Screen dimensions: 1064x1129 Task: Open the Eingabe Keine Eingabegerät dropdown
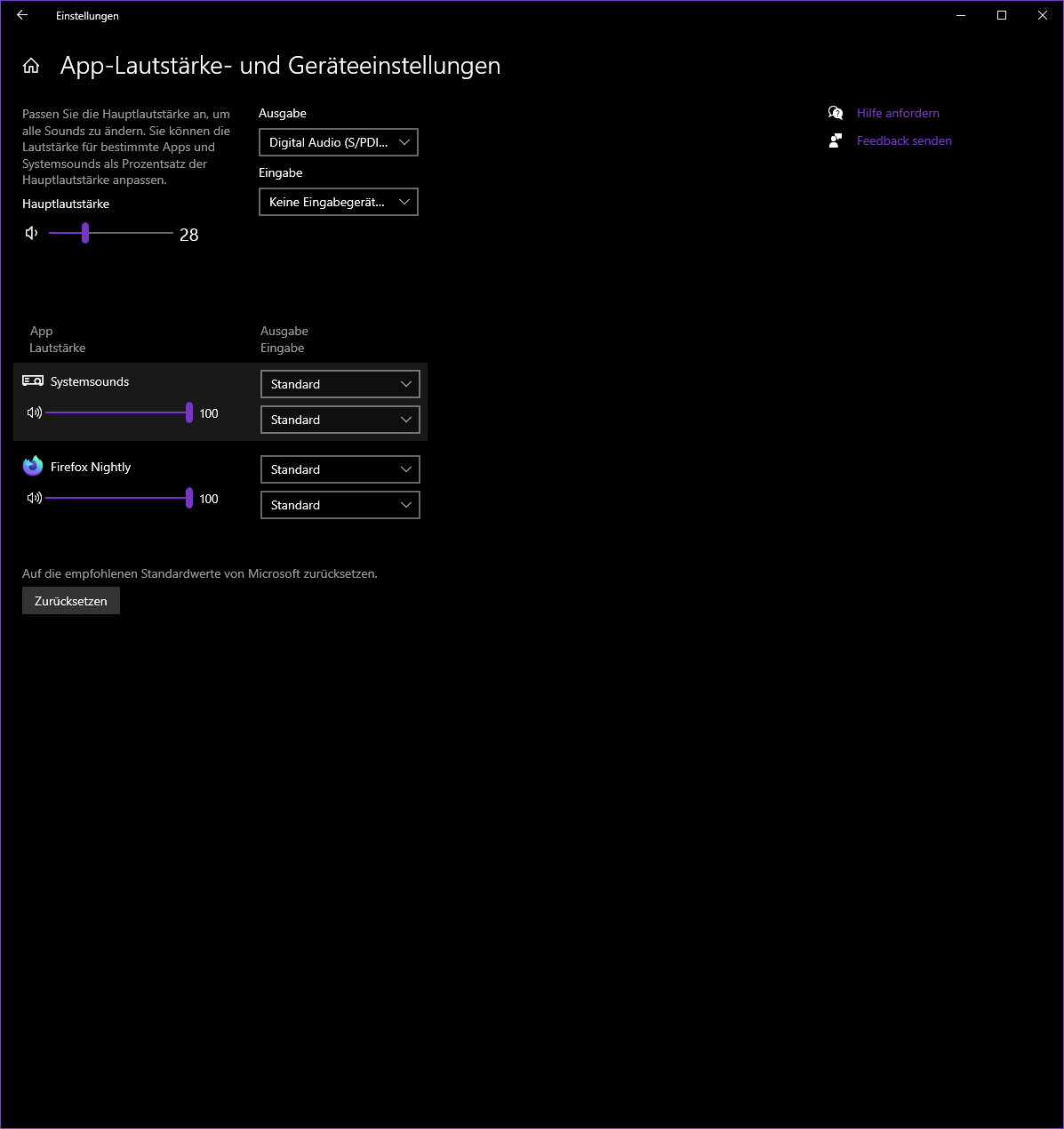(339, 202)
